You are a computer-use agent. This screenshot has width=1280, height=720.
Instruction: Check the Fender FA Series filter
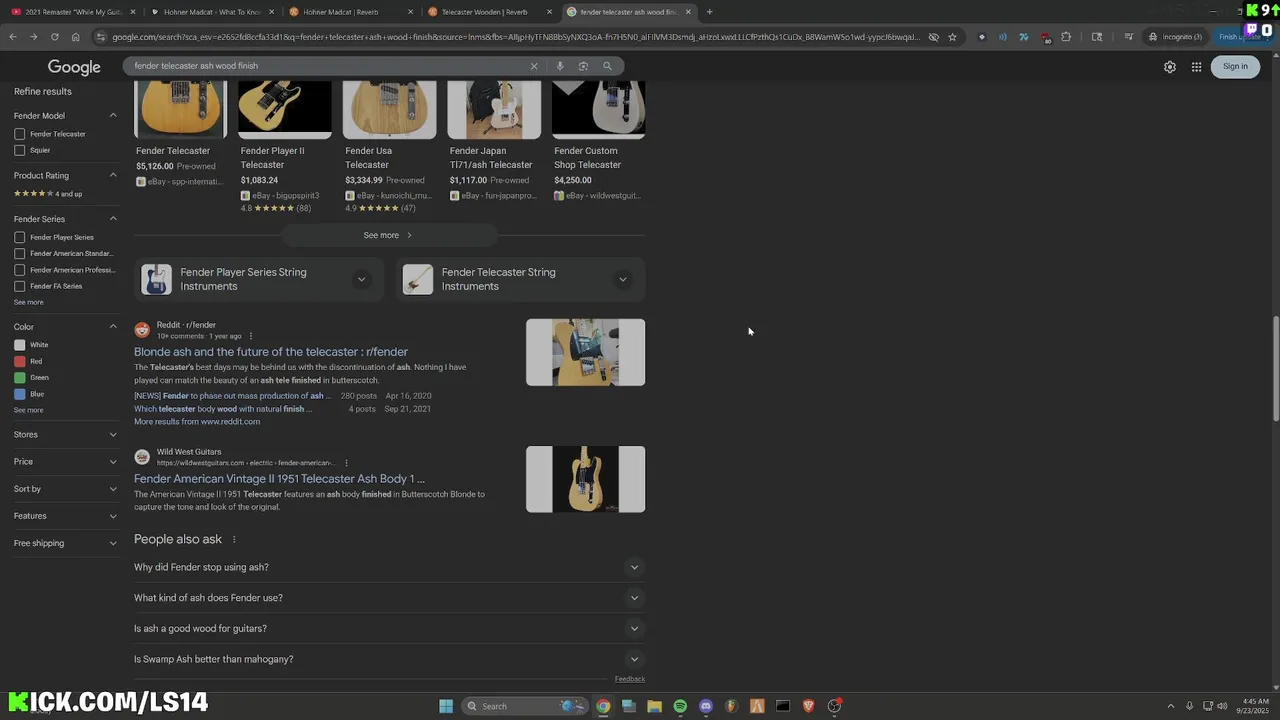tap(19, 286)
